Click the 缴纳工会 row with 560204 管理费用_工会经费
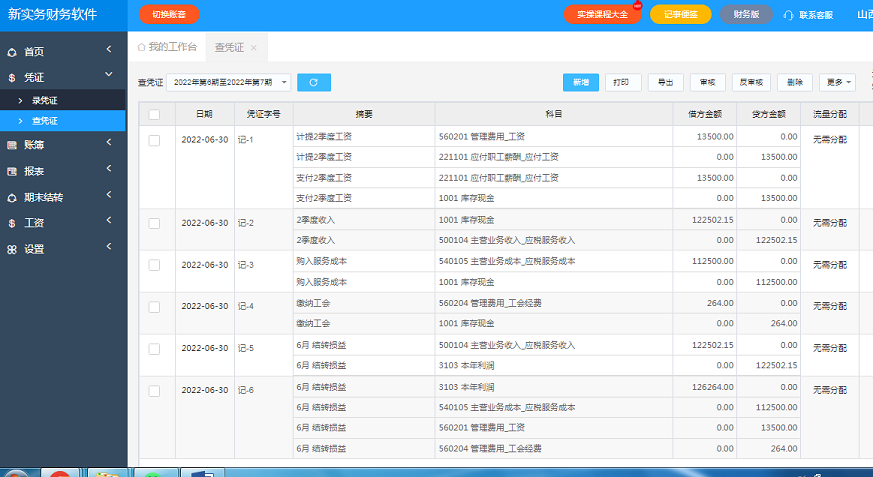 point(547,303)
